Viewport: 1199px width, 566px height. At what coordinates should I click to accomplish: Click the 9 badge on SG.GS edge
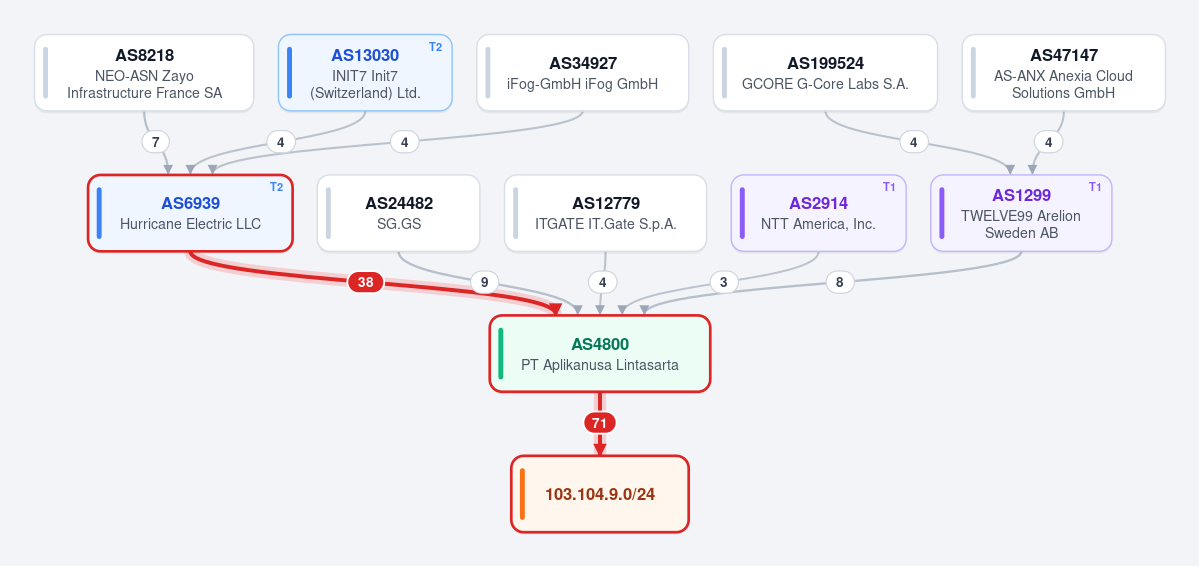(x=483, y=282)
